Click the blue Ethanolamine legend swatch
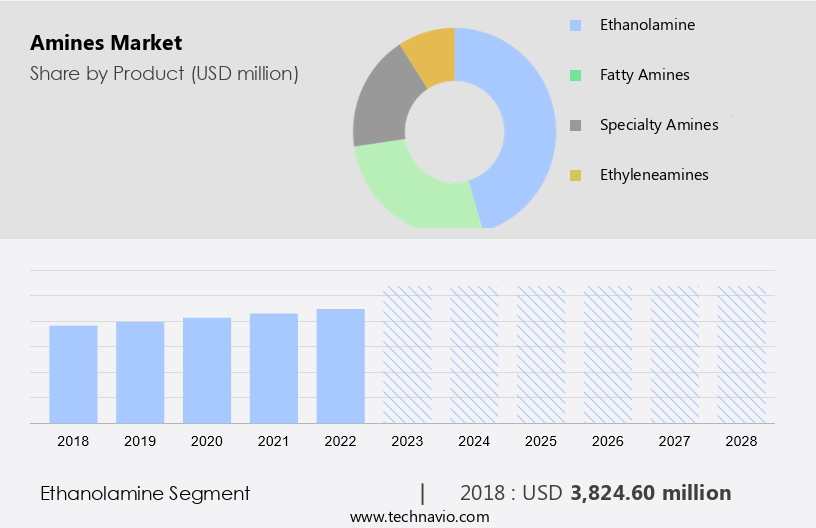Screen dimensions: 816x528 click(x=575, y=25)
